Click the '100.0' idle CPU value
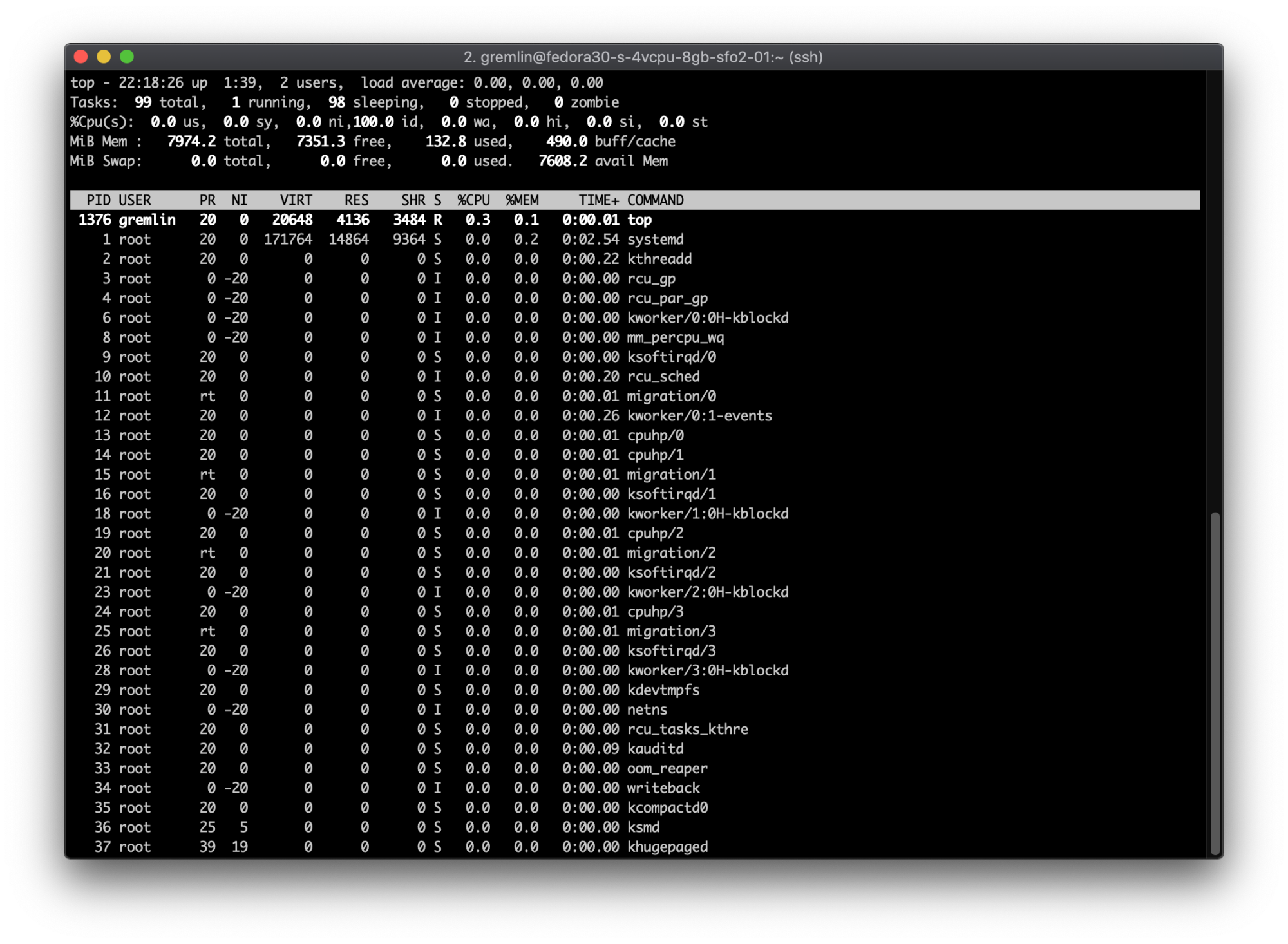 (373, 122)
